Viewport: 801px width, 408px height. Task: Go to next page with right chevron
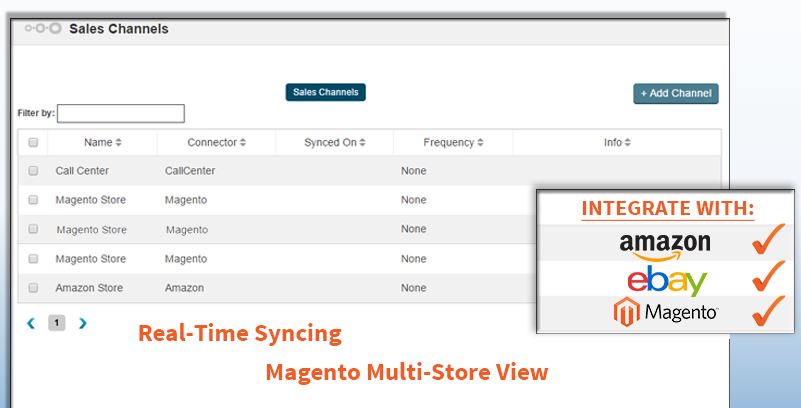(83, 323)
